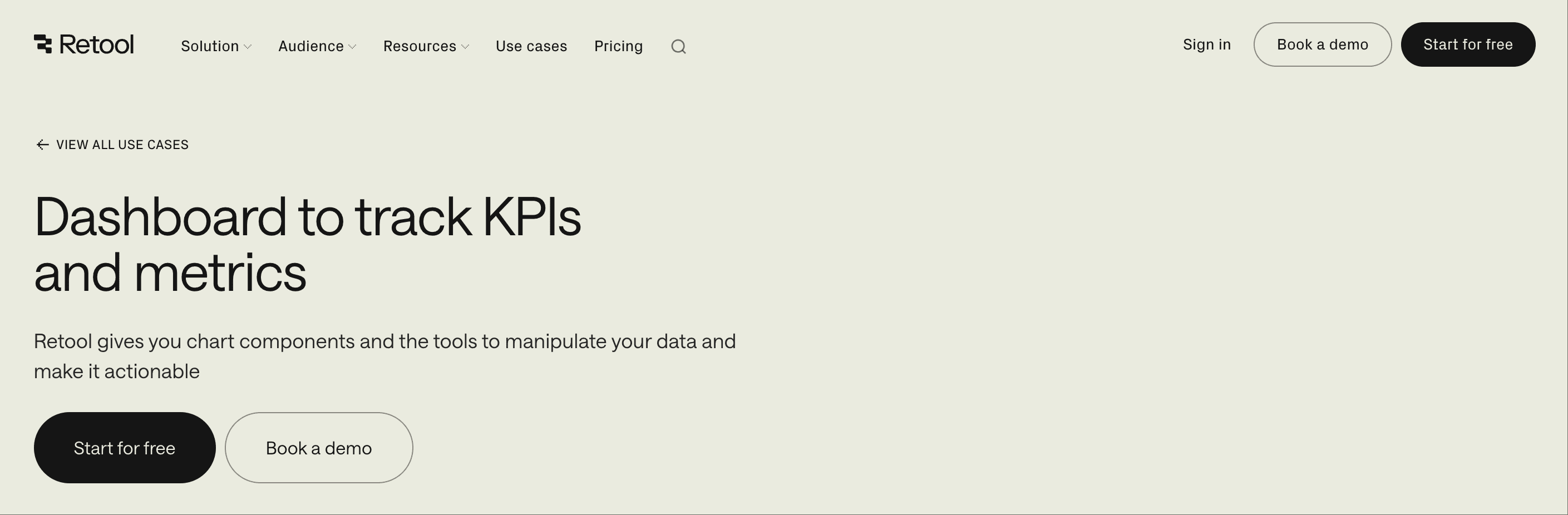Go to the Use cases page
The height and width of the screenshot is (515, 1568).
tap(531, 46)
